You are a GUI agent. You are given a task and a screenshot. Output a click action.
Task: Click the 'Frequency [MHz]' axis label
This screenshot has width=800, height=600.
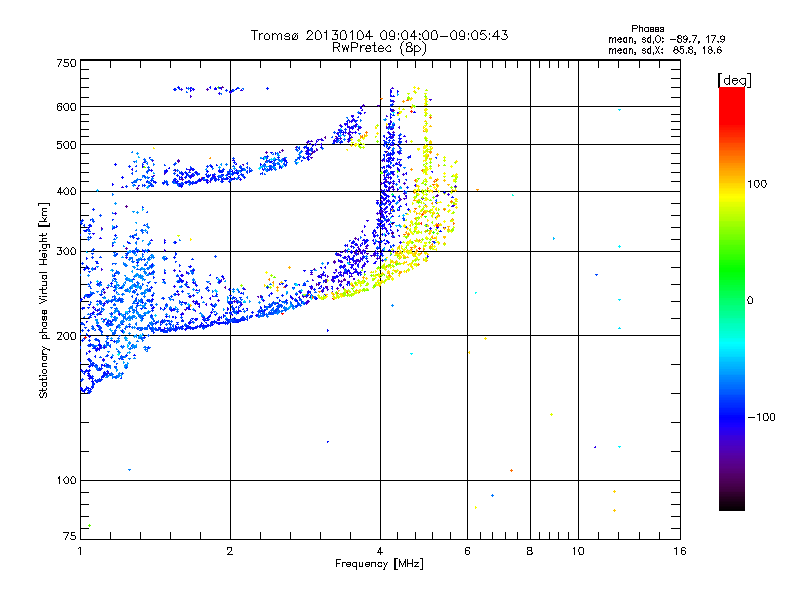379,564
